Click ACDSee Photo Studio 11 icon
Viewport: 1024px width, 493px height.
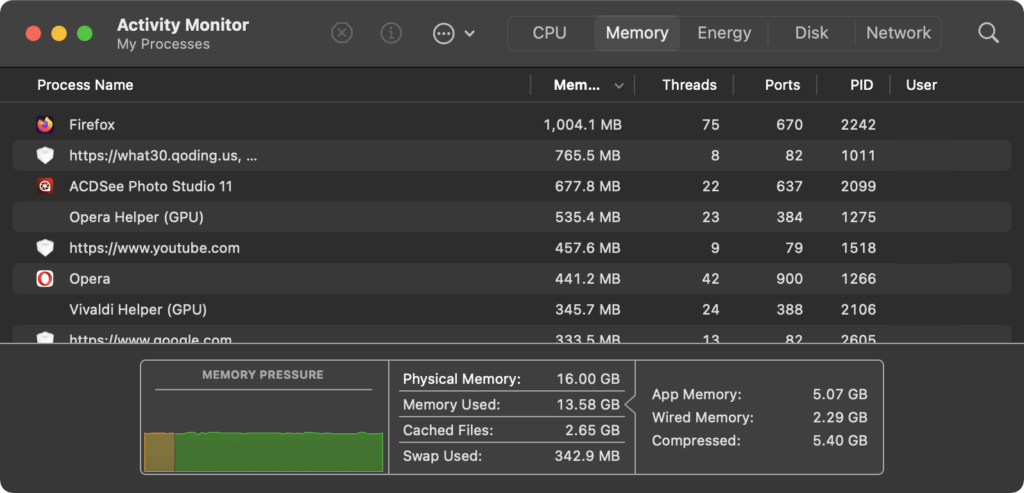[x=44, y=186]
